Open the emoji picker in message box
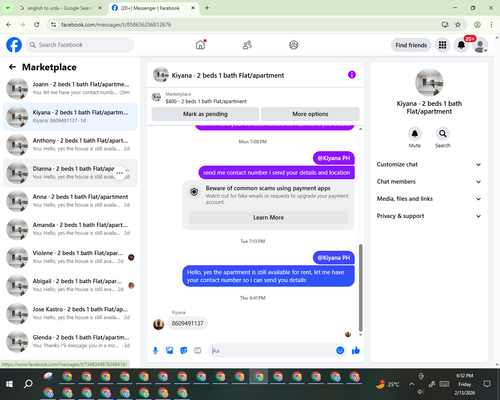The height and width of the screenshot is (400, 500). click(x=340, y=350)
